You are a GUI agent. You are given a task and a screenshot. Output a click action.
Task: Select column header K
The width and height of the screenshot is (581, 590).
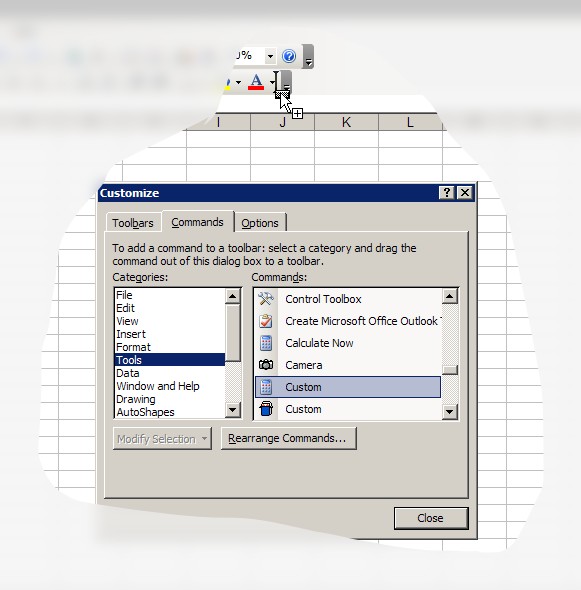[346, 122]
